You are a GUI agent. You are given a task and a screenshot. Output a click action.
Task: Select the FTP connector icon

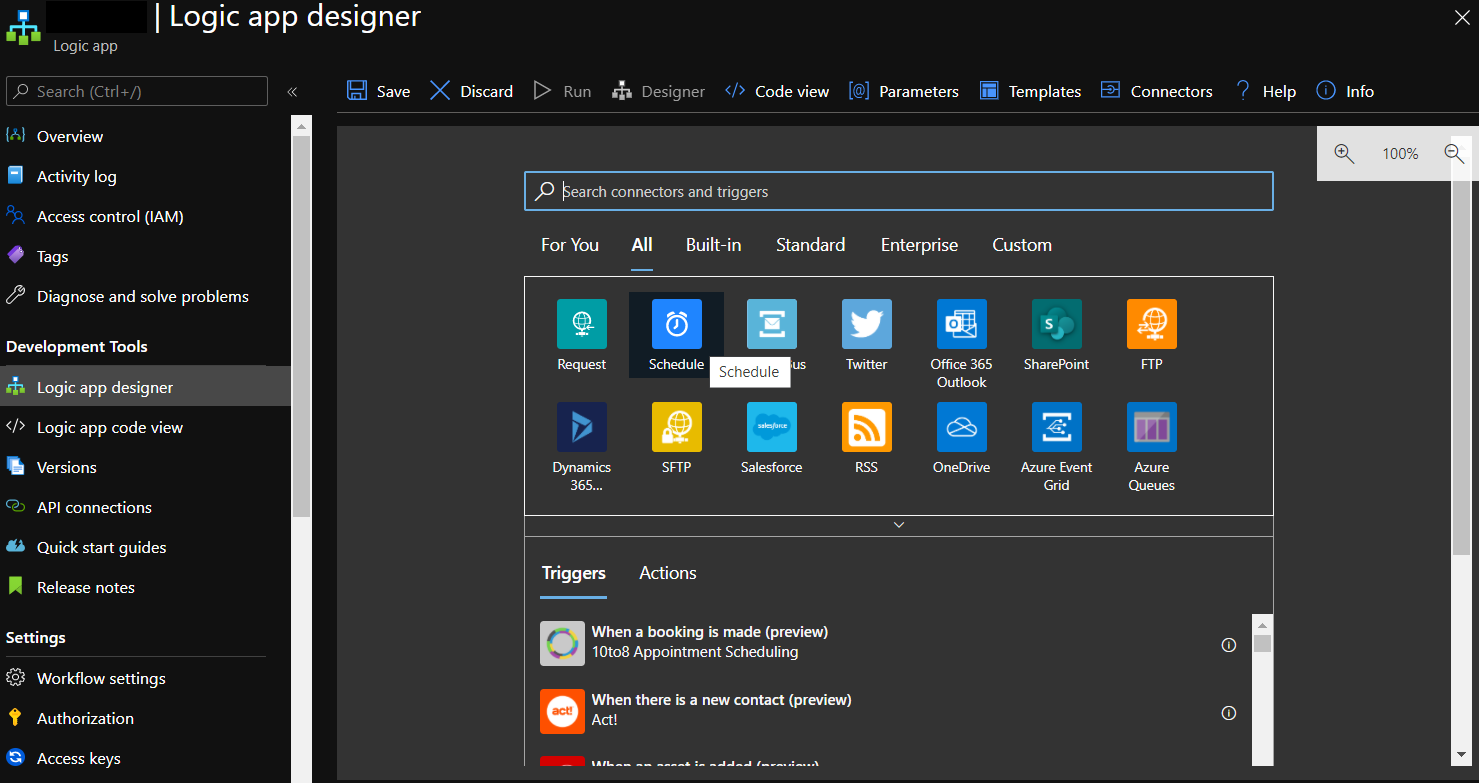1152,324
